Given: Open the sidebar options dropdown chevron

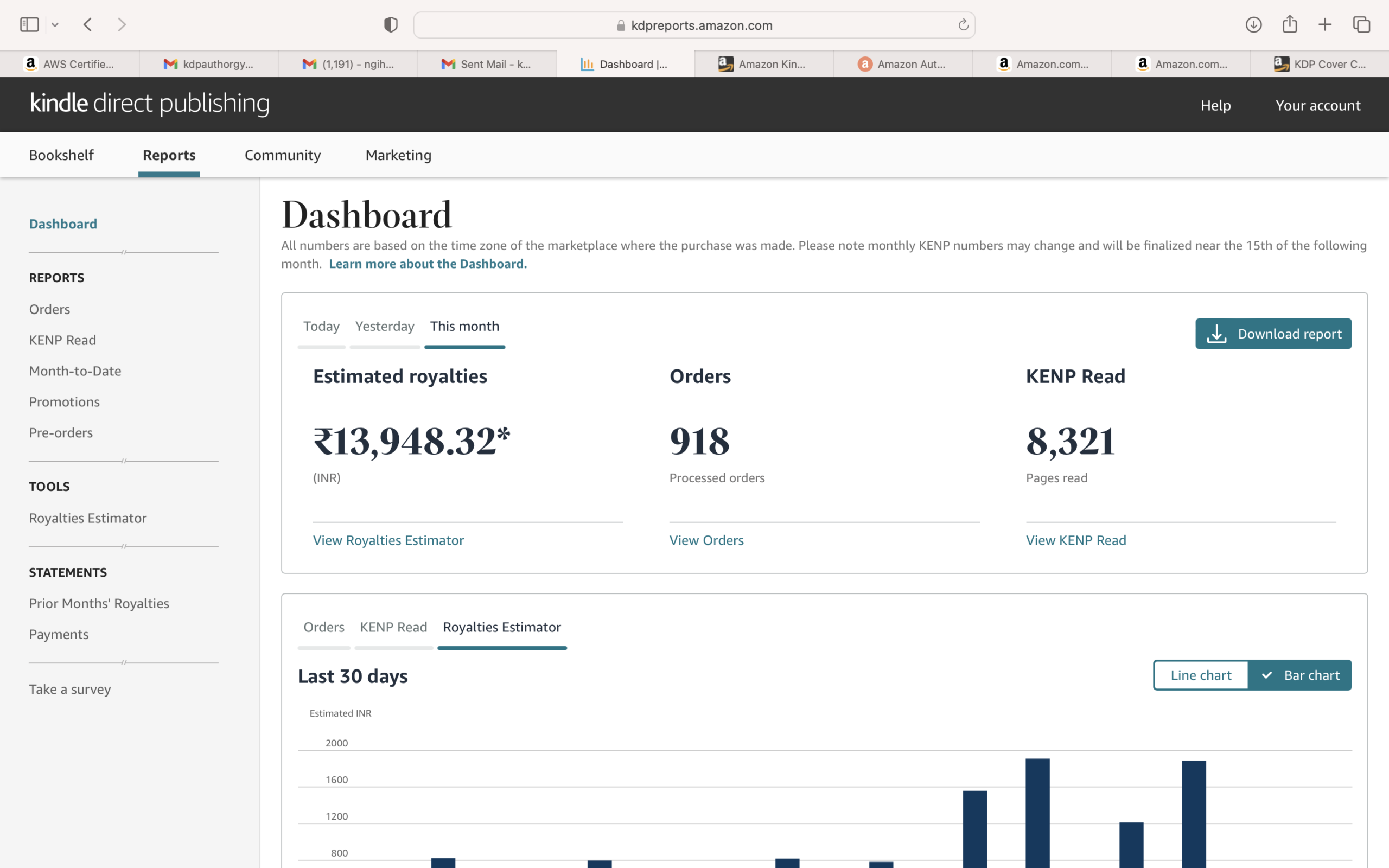Looking at the screenshot, I should [x=55, y=25].
